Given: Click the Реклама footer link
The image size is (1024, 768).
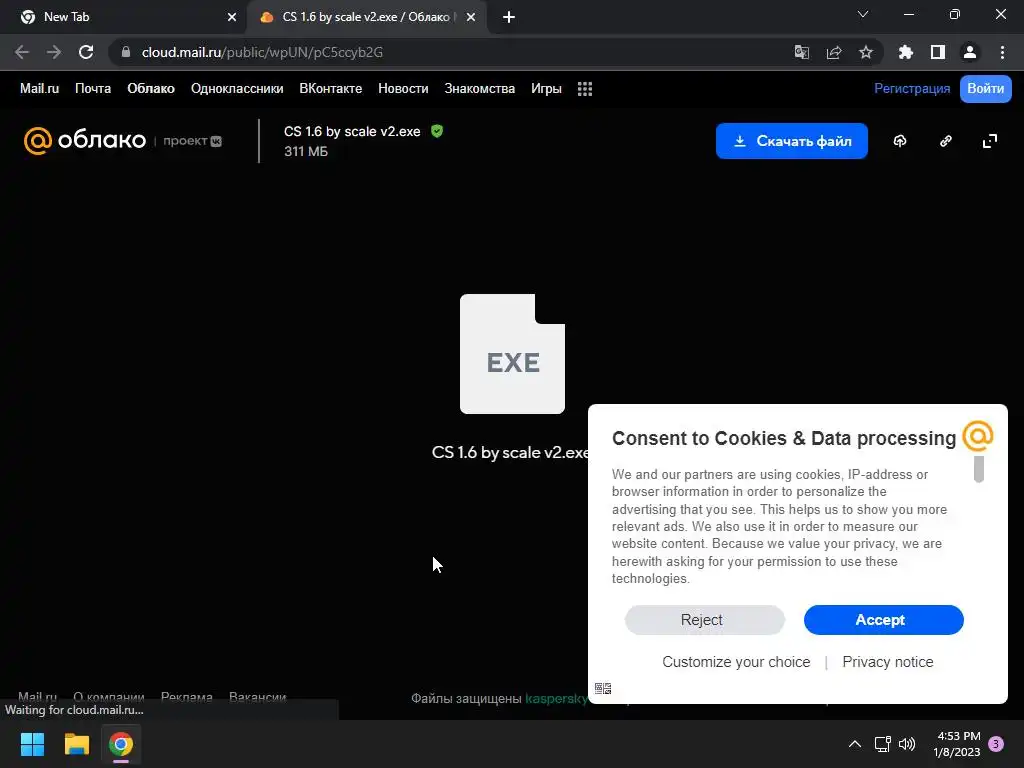Looking at the screenshot, I should pyautogui.click(x=187, y=697).
